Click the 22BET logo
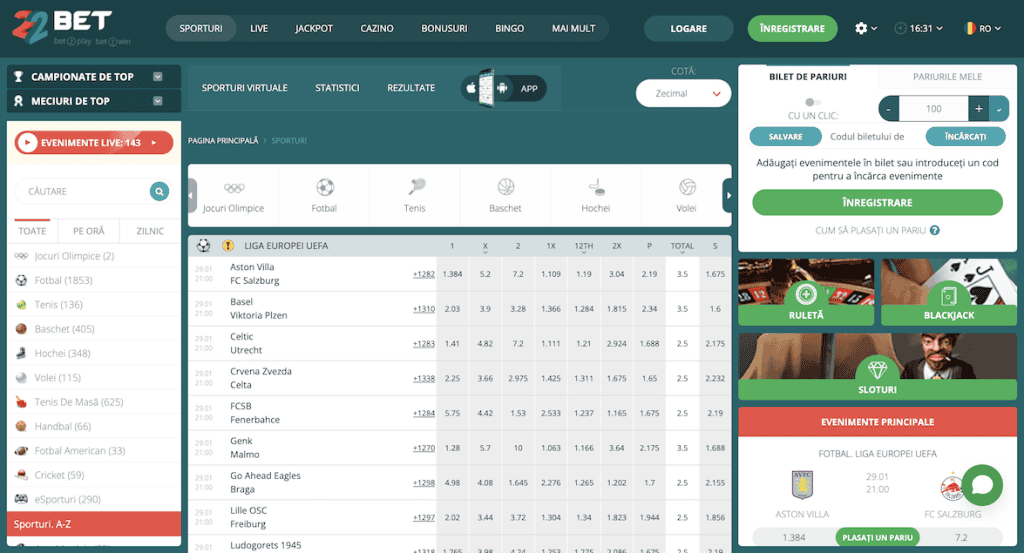 coord(71,27)
